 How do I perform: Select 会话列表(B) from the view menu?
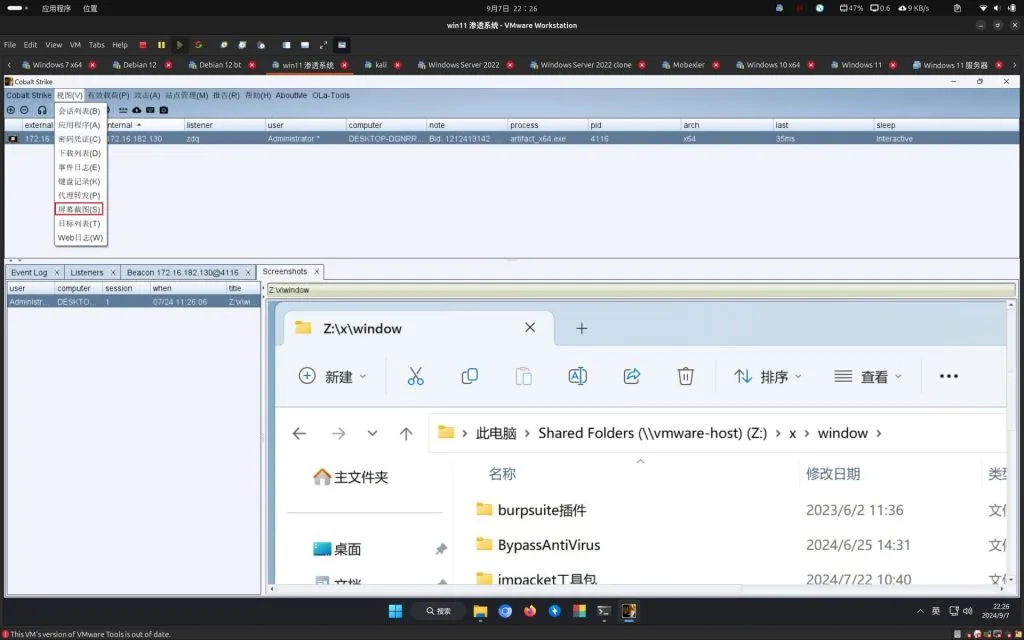tap(79, 111)
